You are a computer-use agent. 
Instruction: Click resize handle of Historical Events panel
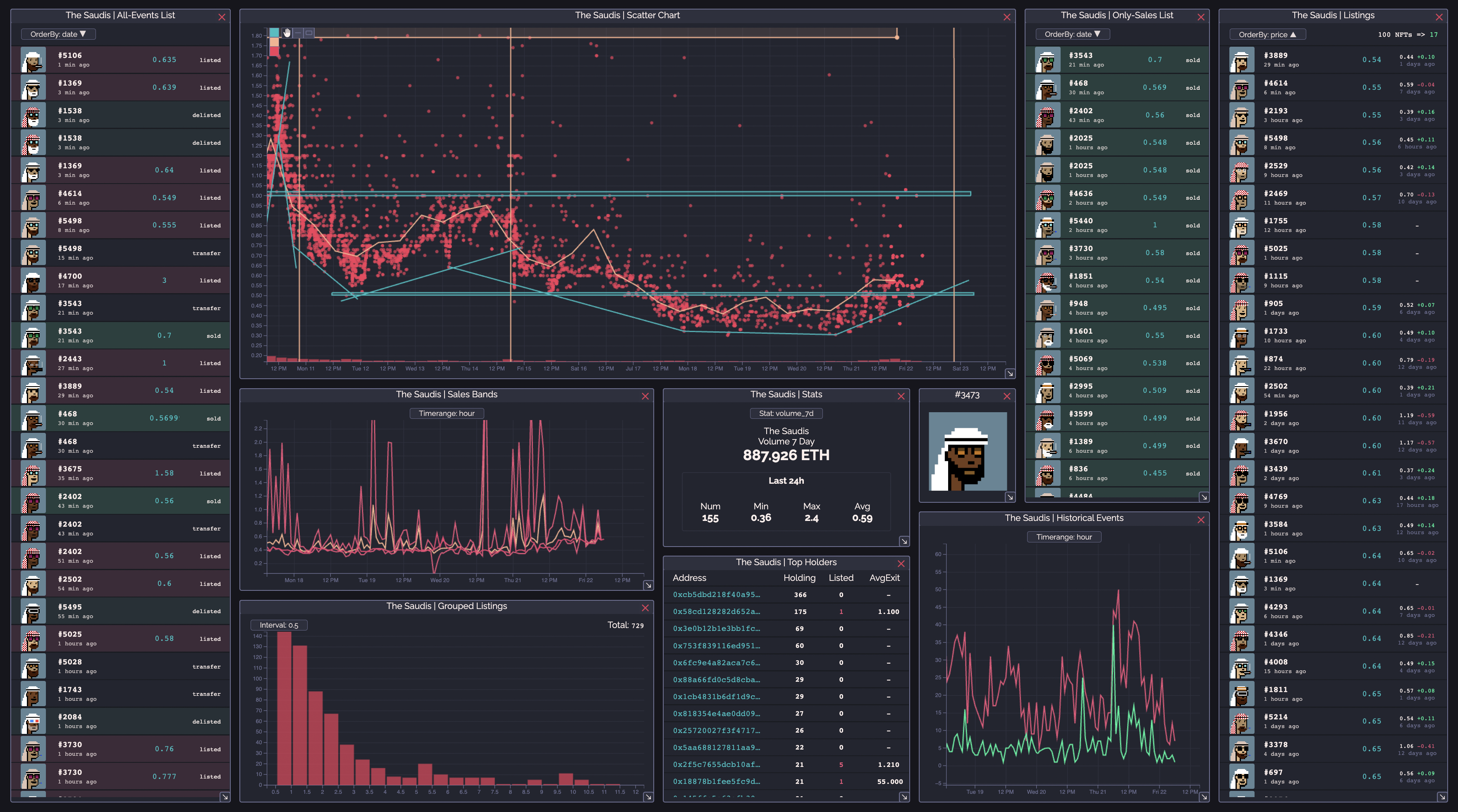1204,797
